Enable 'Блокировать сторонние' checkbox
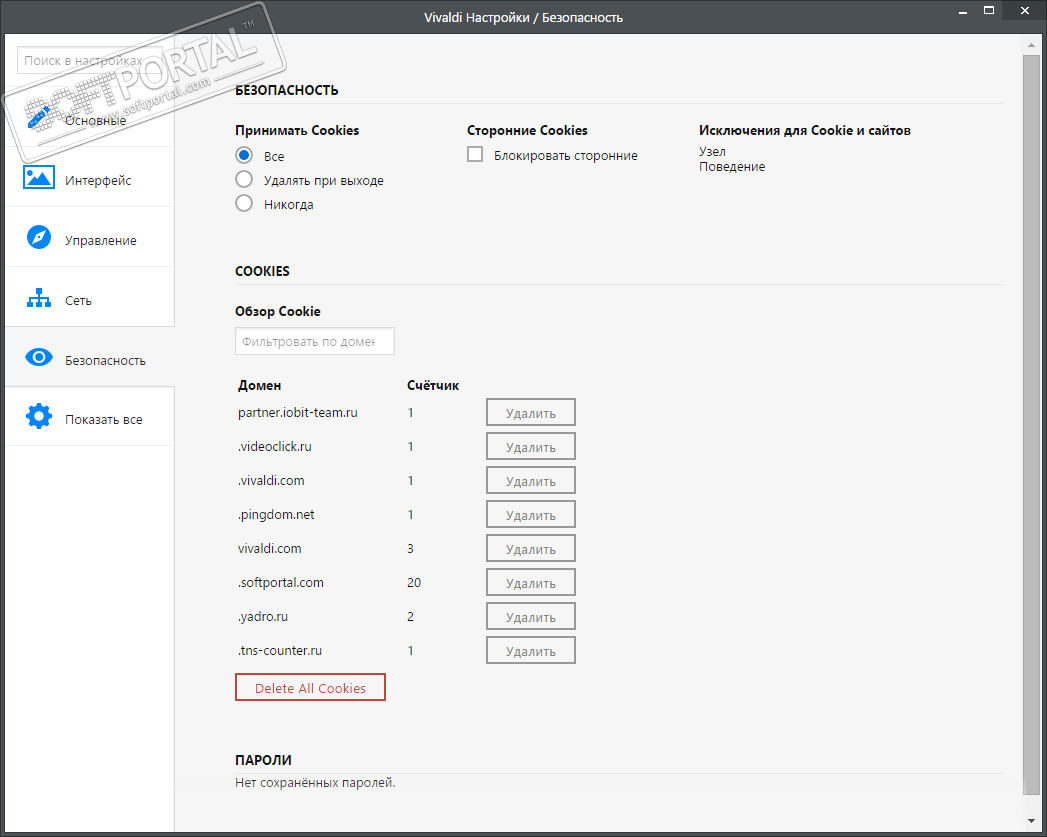1047x837 pixels. (x=475, y=155)
